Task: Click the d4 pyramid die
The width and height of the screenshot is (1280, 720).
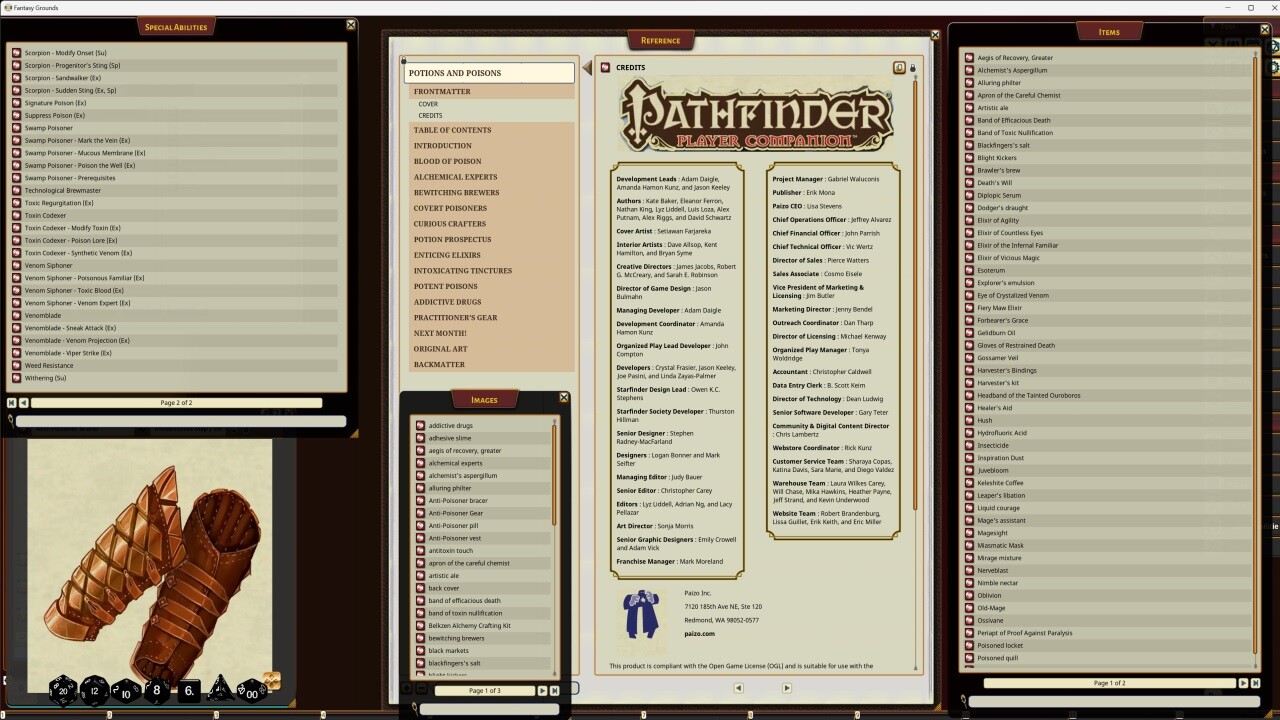Action: coord(221,689)
